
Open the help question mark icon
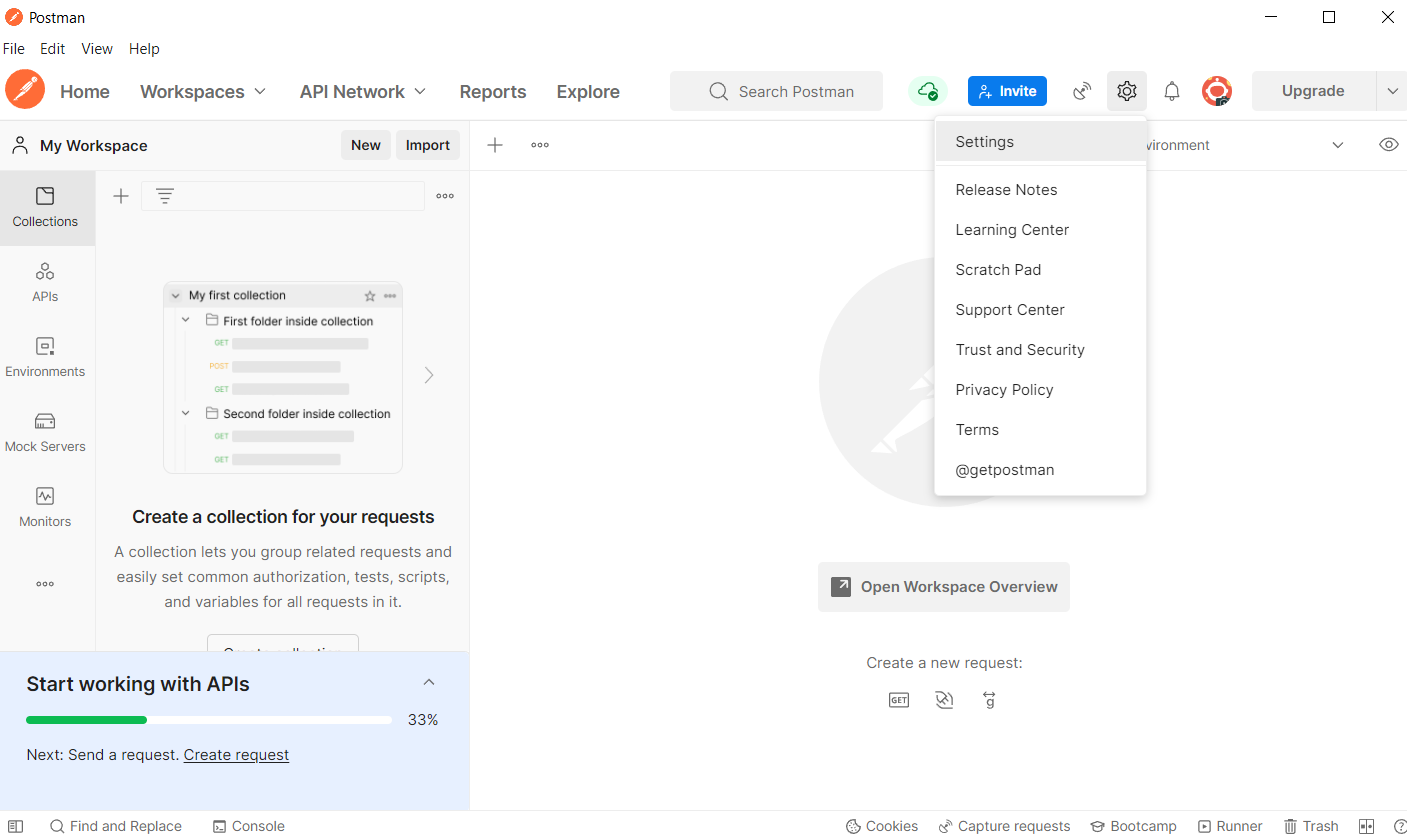click(x=1398, y=826)
